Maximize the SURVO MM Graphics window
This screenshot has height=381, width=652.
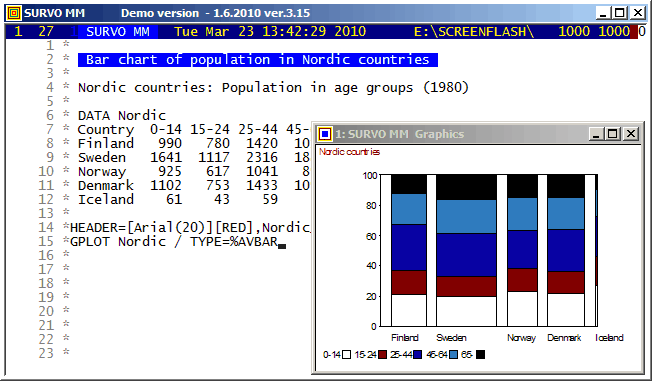[x=613, y=134]
